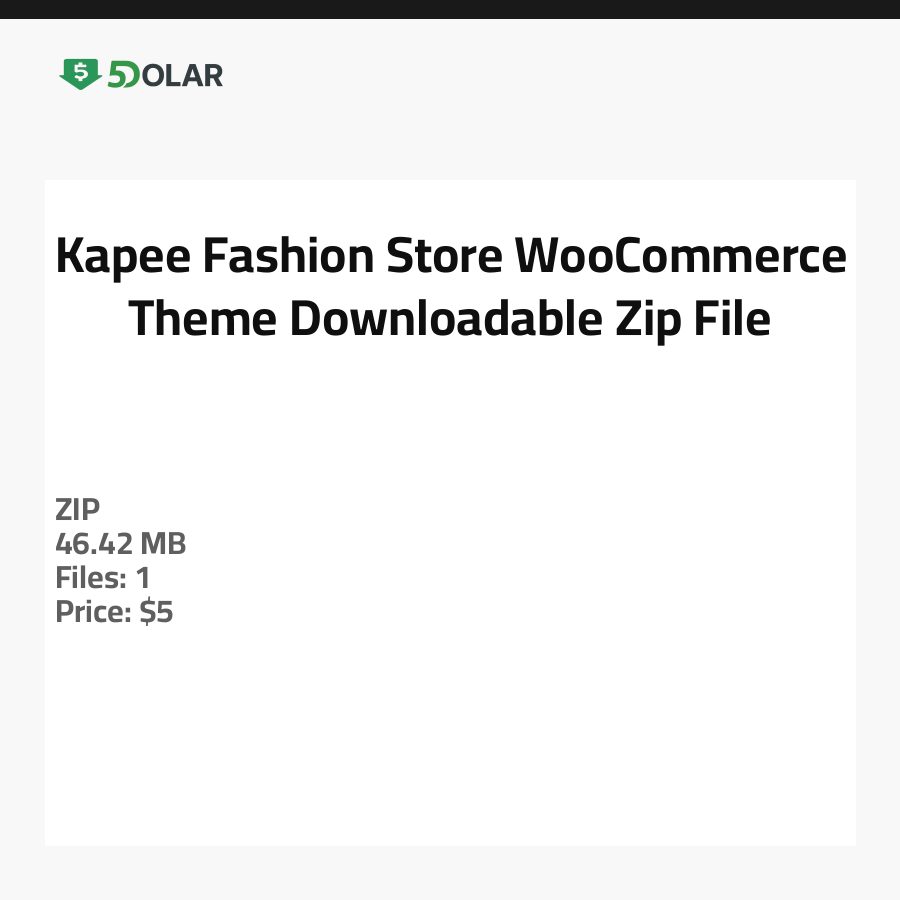
Task: Click the Files: 1 count label
Action: tap(102, 578)
